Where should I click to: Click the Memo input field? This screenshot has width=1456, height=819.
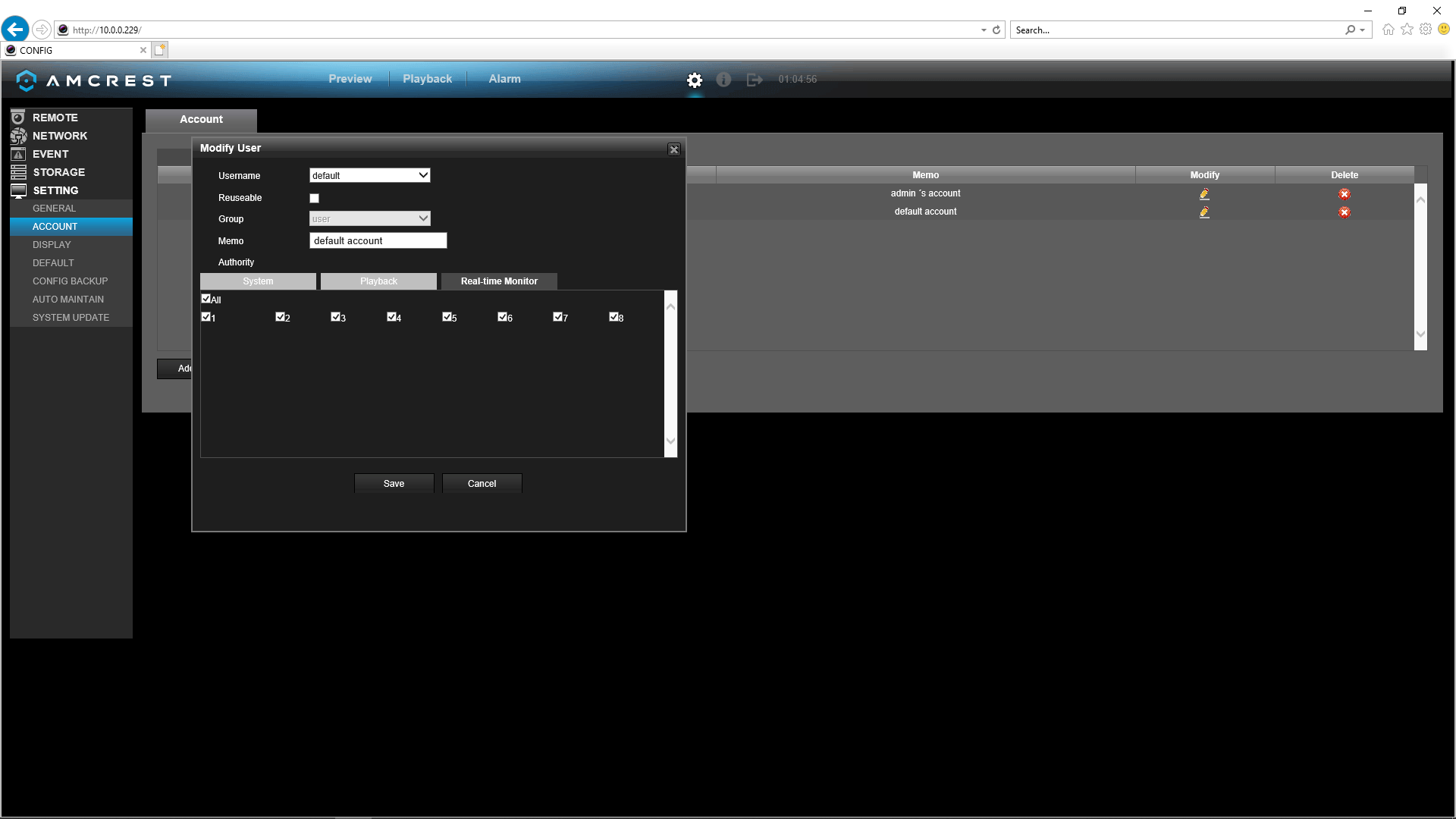pyautogui.click(x=378, y=241)
